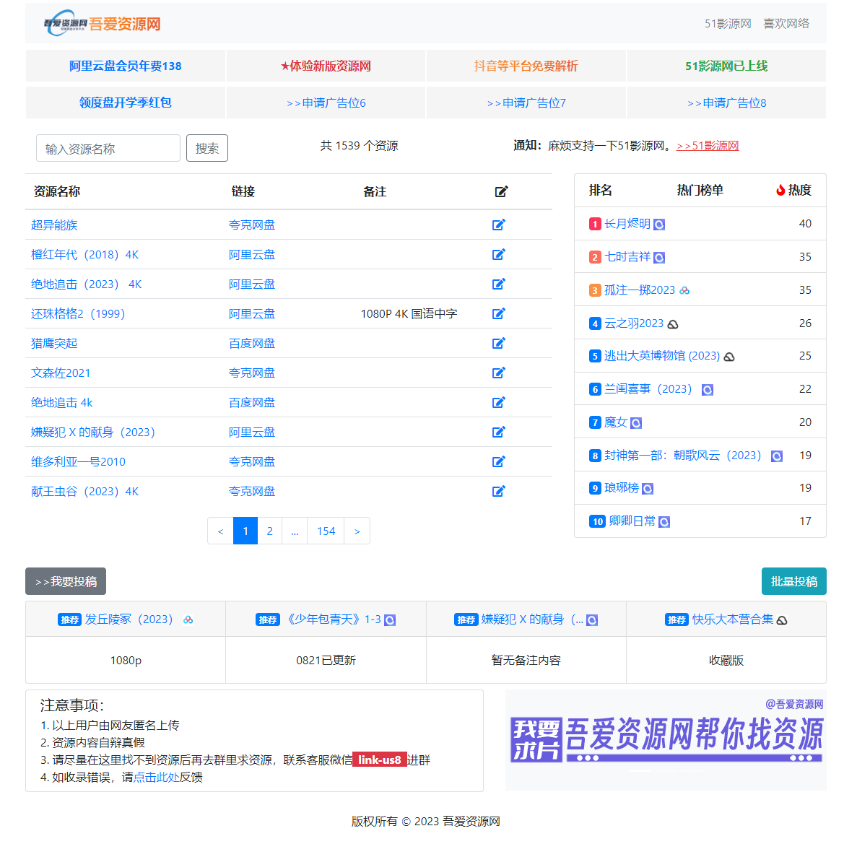Image resolution: width=848 pixels, height=857 pixels.
Task: Click the 我要求片 banner image
Action: [666, 740]
